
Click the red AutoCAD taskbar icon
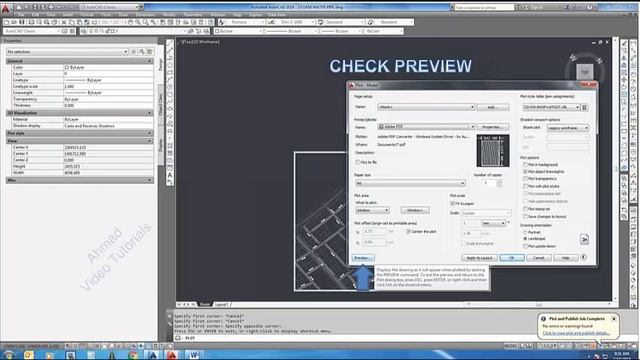172,355
